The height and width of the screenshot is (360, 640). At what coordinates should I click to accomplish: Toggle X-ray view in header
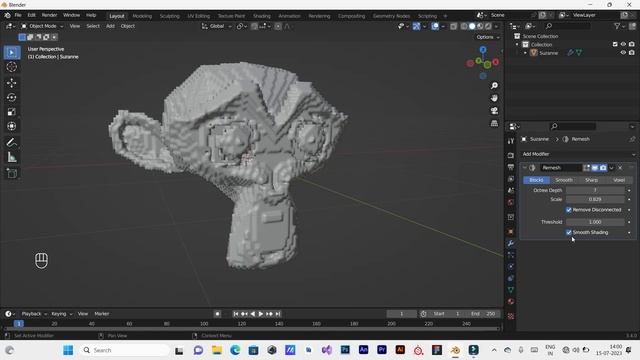click(453, 26)
